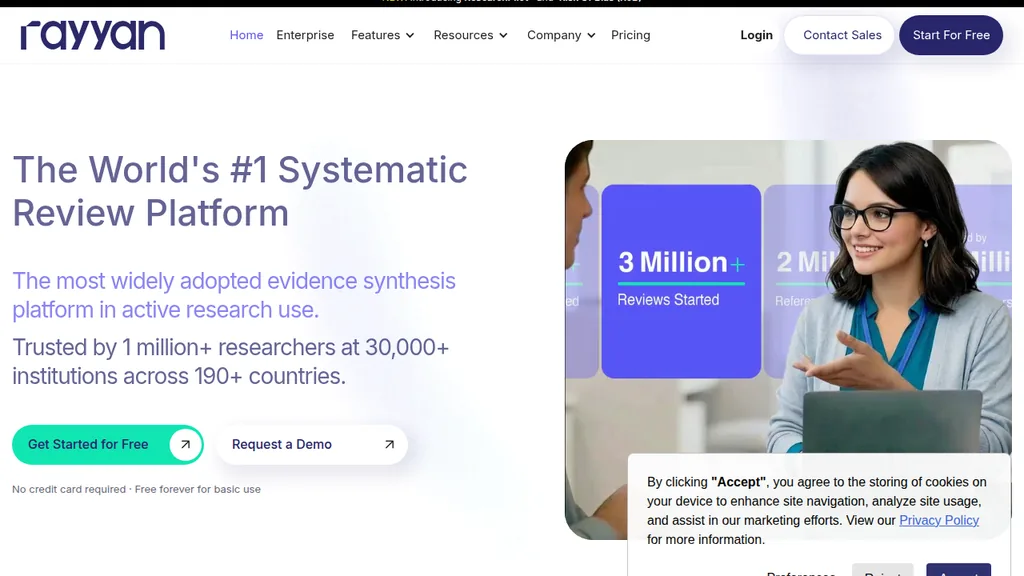Open the Features menu label
Screen dimensions: 1024x576
click(x=376, y=35)
